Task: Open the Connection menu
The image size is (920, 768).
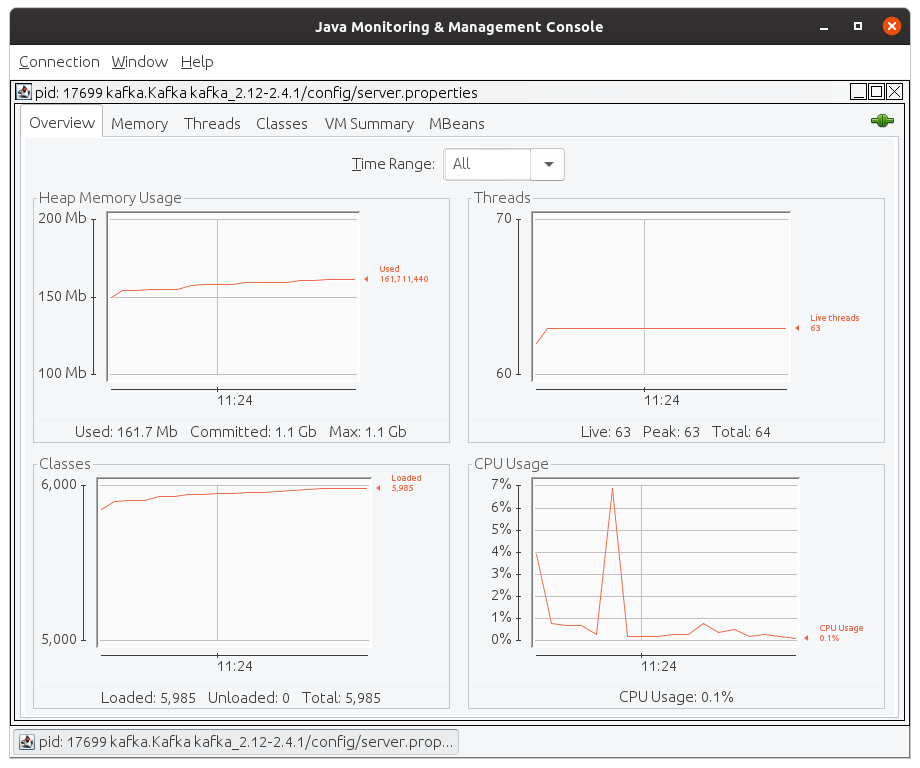Action: 59,62
